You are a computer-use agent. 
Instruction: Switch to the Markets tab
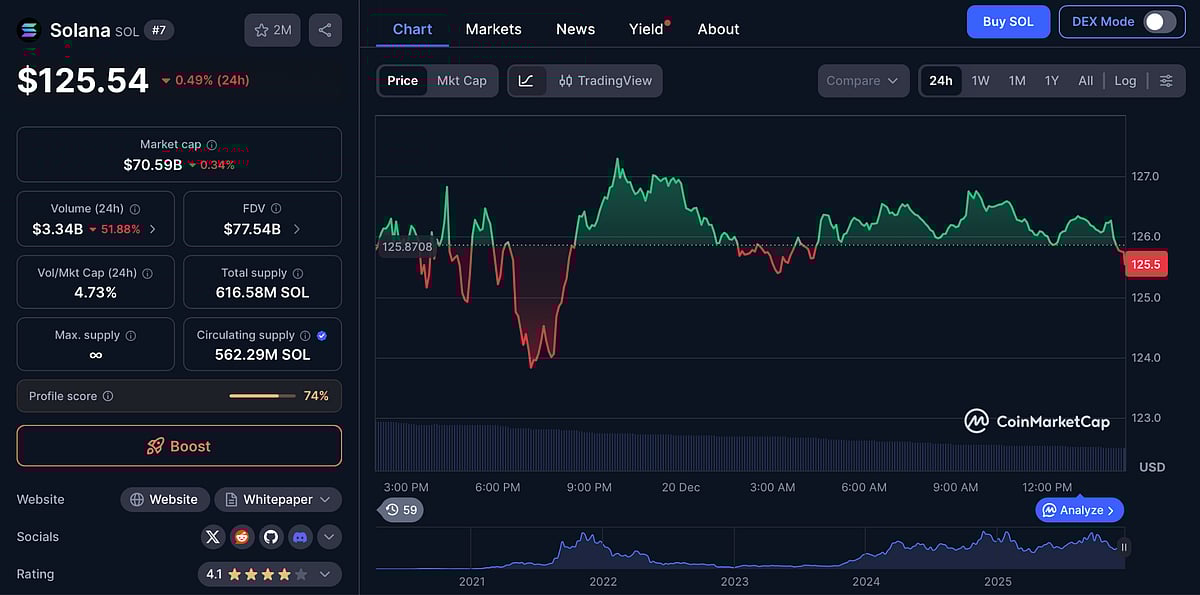[493, 29]
